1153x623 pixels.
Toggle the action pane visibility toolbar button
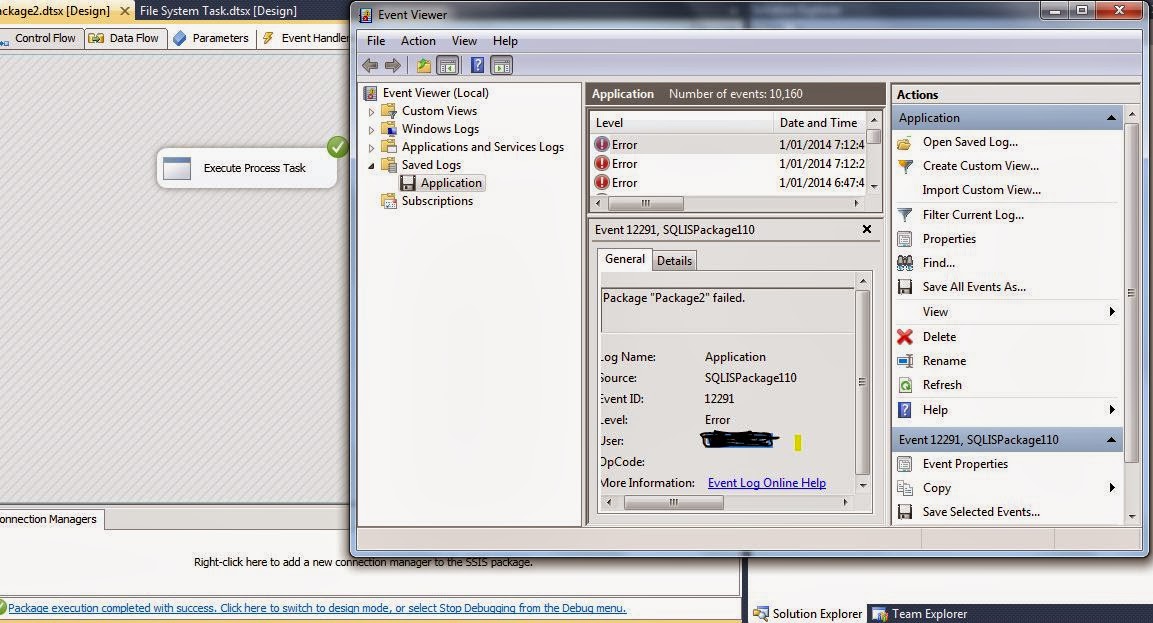coord(501,64)
